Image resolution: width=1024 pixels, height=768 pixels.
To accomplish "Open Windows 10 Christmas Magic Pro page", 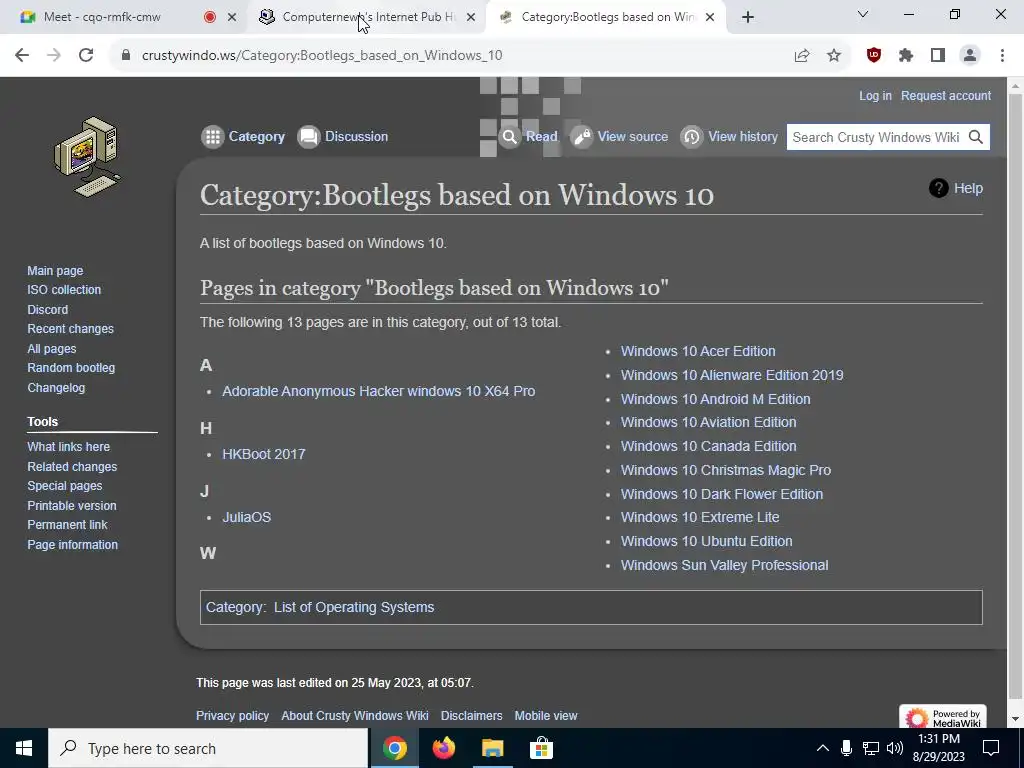I will point(726,470).
